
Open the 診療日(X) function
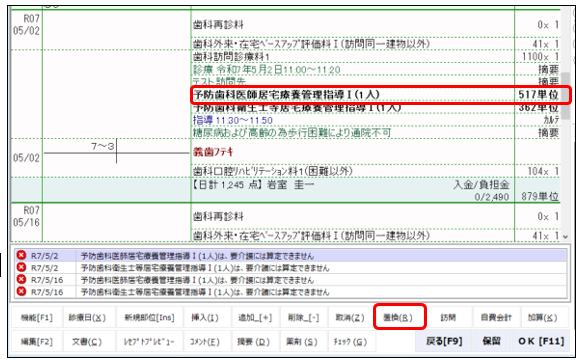87,318
